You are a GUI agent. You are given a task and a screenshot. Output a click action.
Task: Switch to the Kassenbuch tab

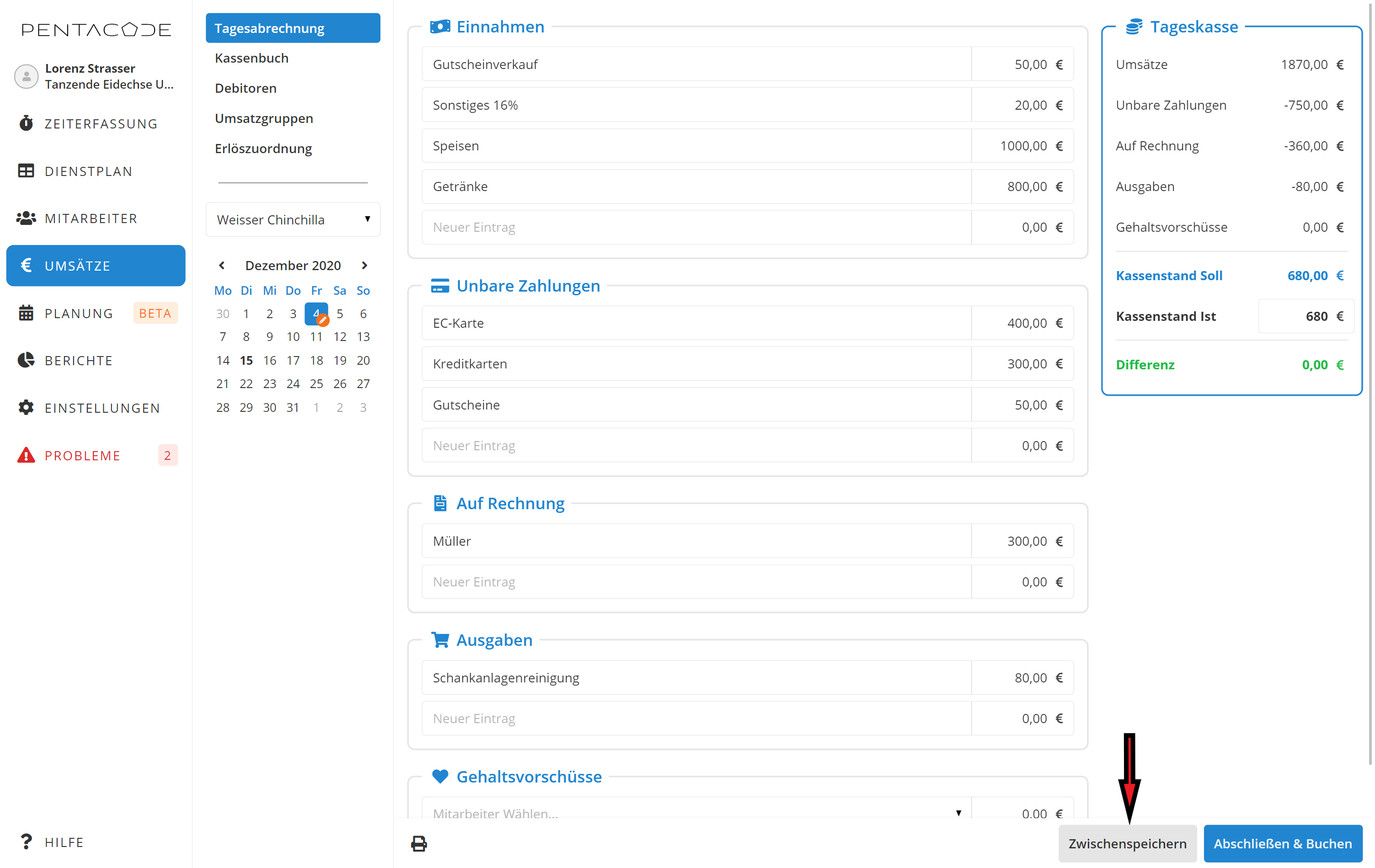[x=252, y=58]
